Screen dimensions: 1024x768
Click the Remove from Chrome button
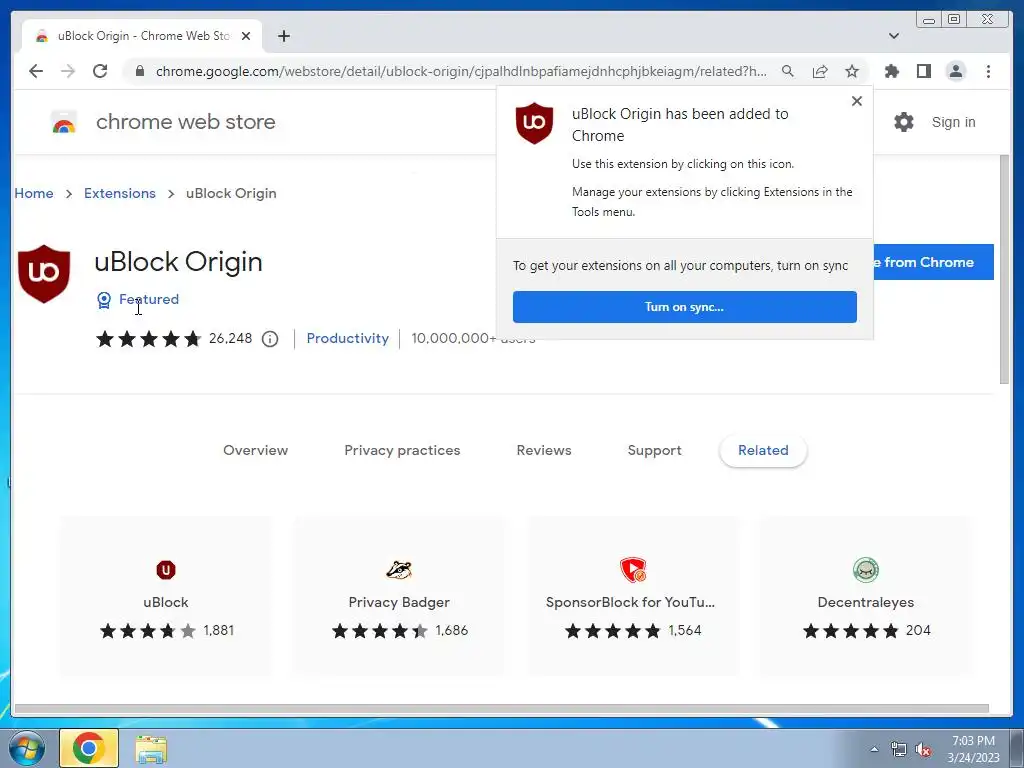[x=933, y=262]
